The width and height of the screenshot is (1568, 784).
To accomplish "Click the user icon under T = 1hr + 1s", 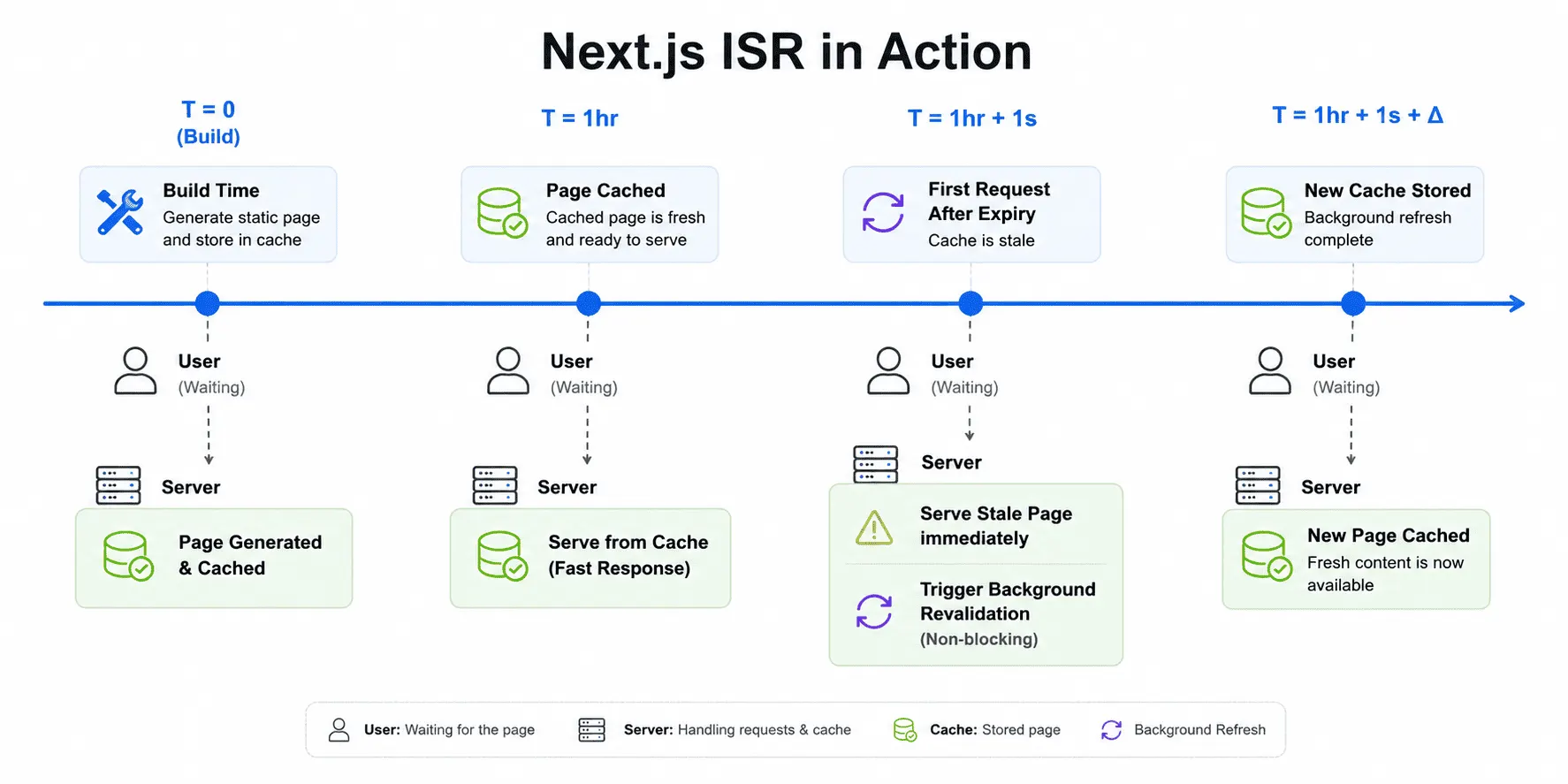I will click(888, 371).
